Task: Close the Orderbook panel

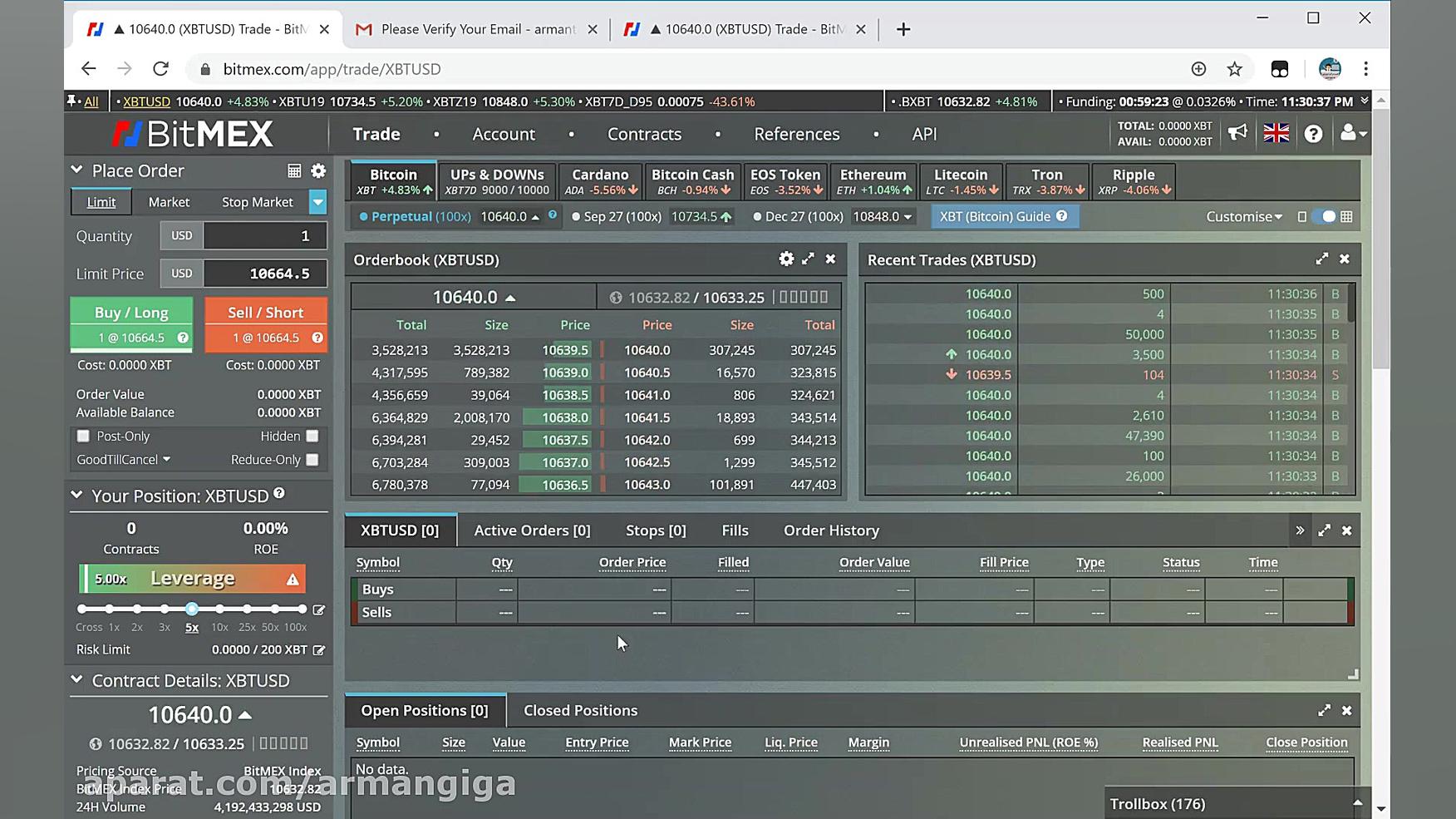Action: 830,259
